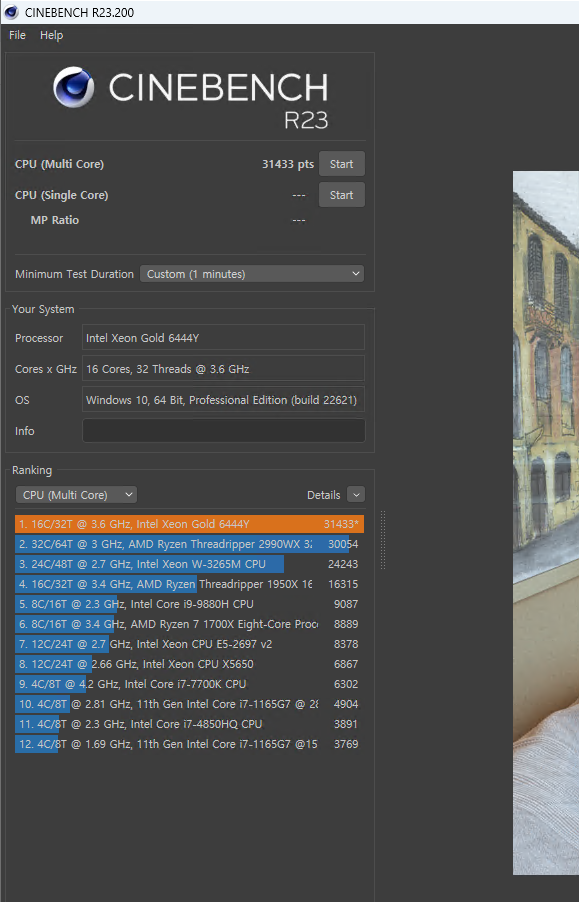Start the CPU Single Core test
The height and width of the screenshot is (902, 579).
coord(342,195)
